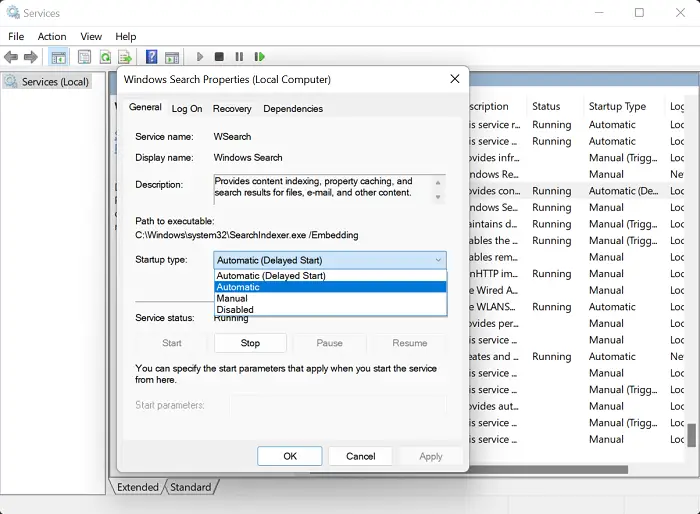Screen dimensions: 700x514
Task: Click the description box scroll down arrow
Action: [438, 197]
